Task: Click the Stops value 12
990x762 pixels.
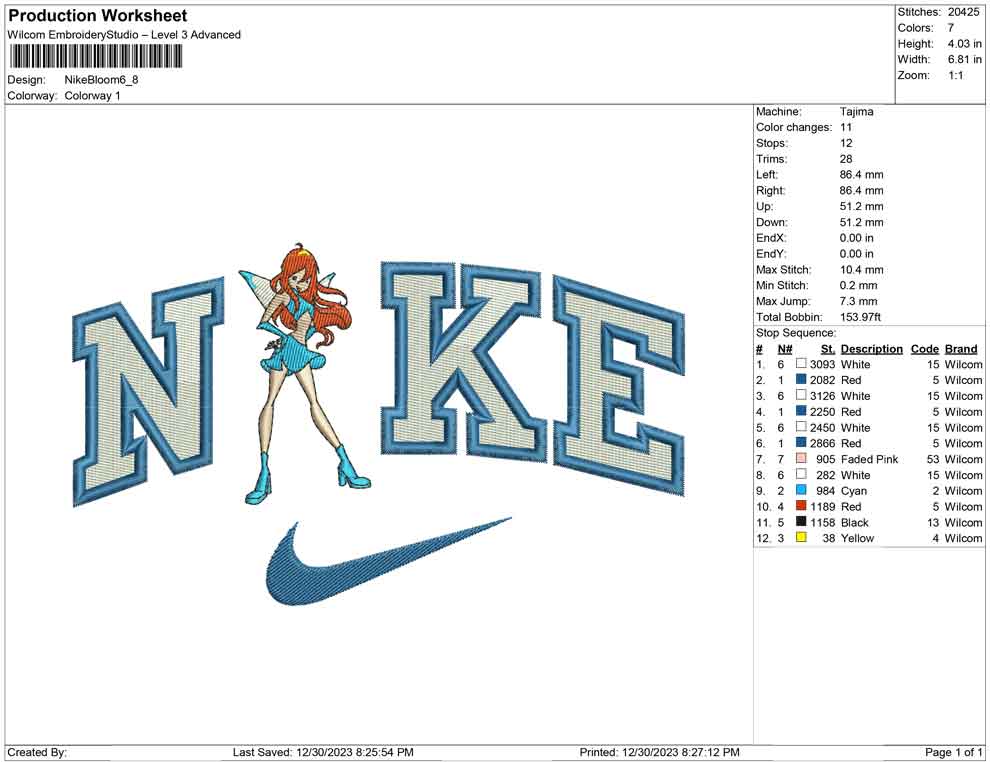Action: coord(846,143)
